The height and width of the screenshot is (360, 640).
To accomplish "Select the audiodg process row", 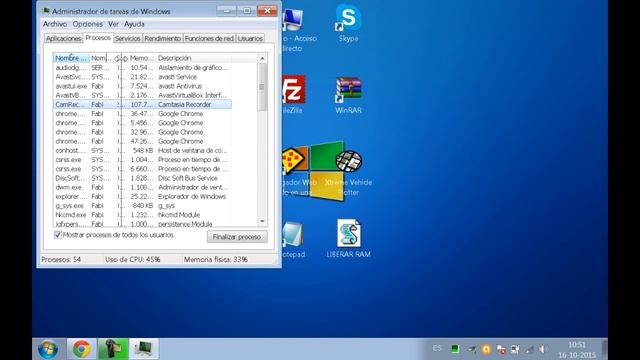I will [142, 68].
